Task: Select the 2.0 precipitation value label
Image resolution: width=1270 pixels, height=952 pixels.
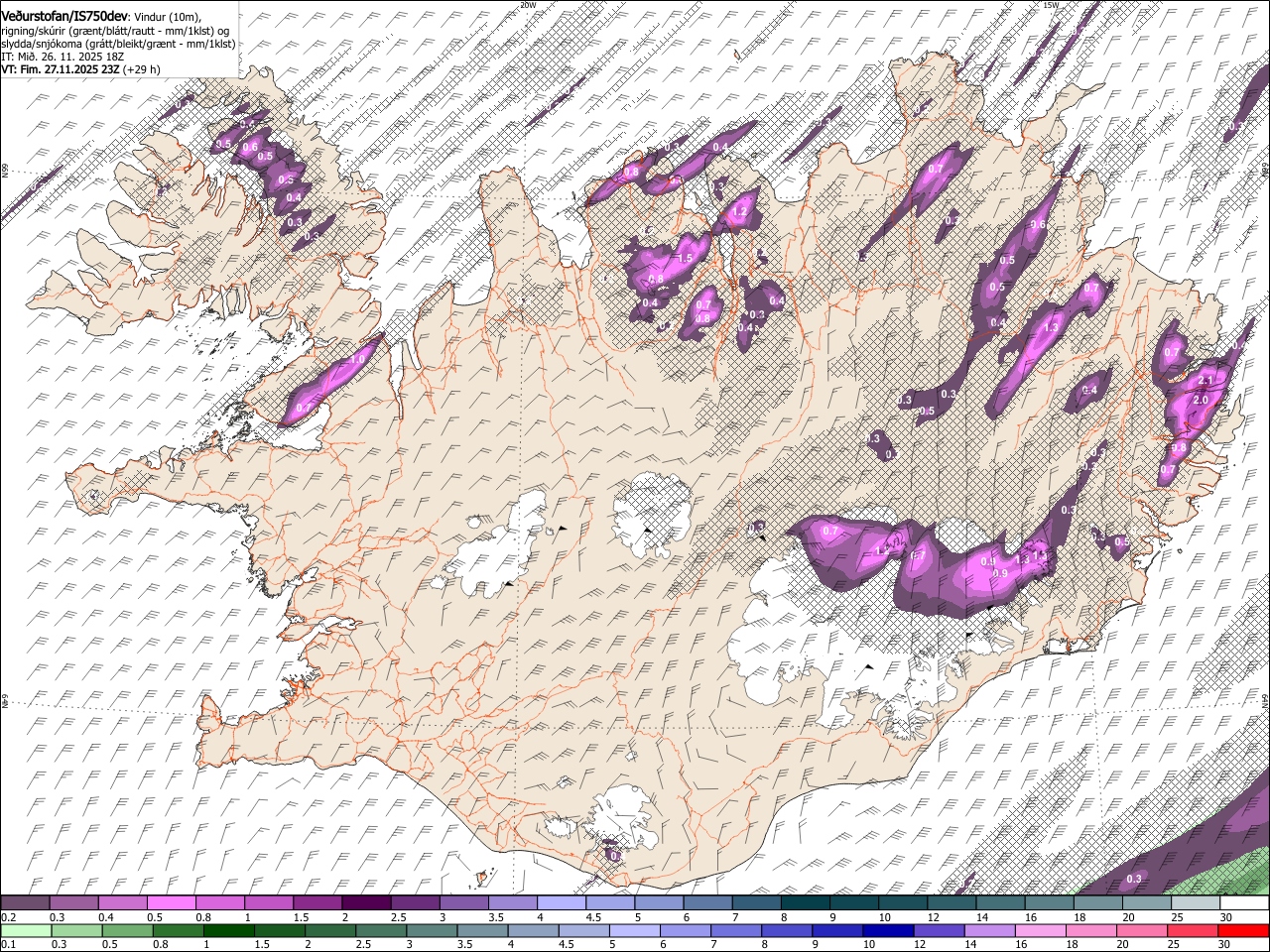Action: click(1200, 400)
